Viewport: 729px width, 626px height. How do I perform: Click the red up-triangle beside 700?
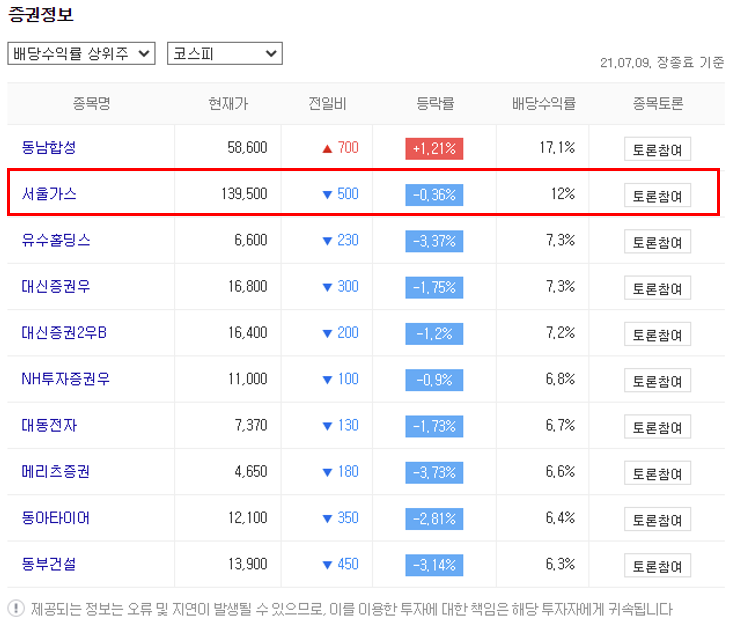pos(327,149)
